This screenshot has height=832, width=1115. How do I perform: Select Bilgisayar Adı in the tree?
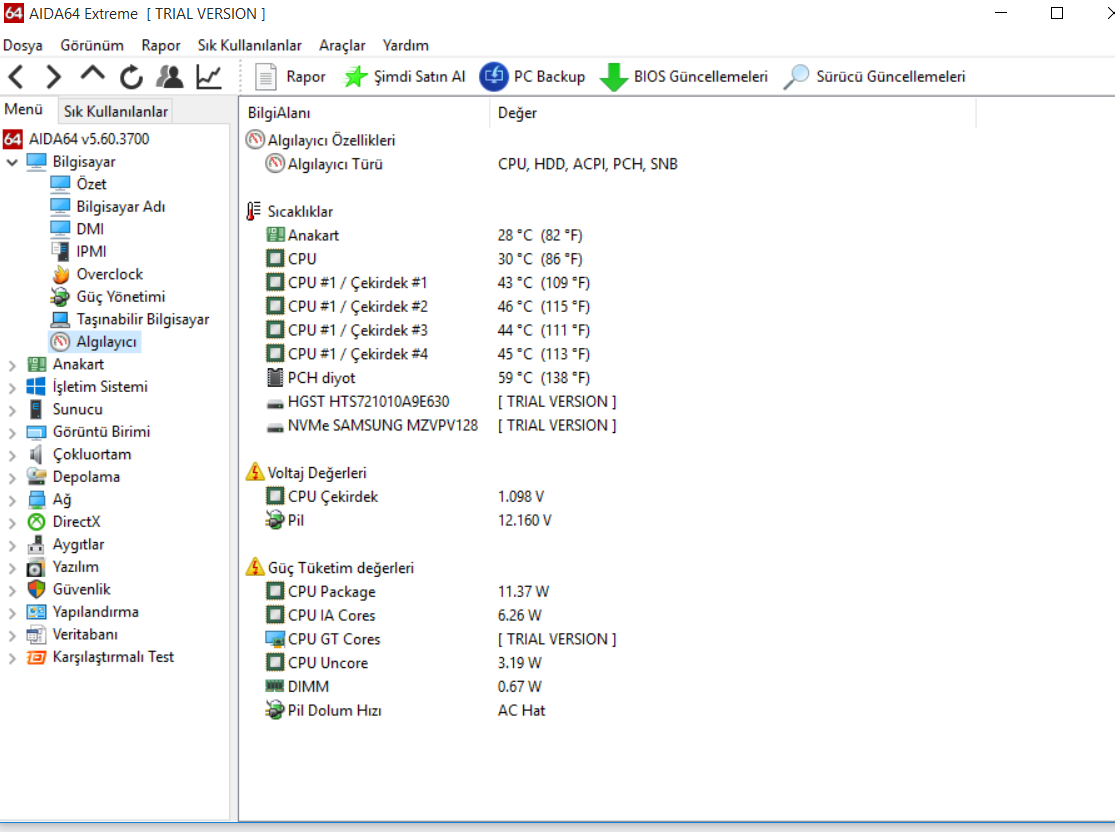[121, 207]
